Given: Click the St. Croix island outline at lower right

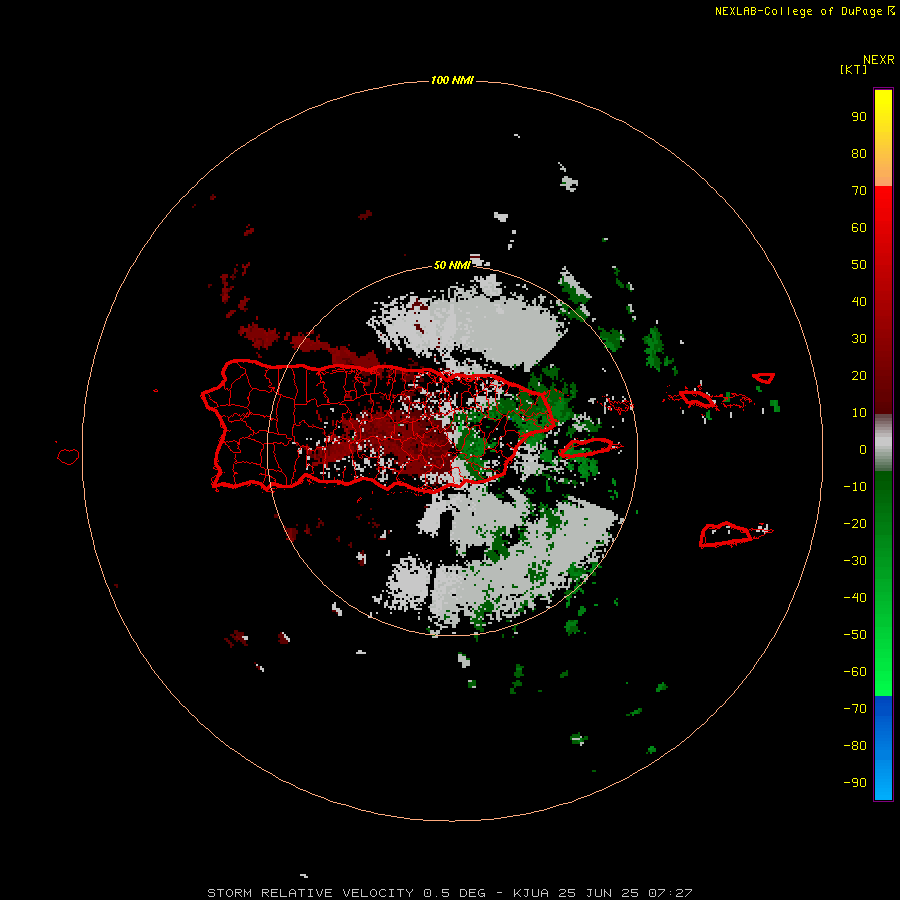Looking at the screenshot, I should click(726, 534).
